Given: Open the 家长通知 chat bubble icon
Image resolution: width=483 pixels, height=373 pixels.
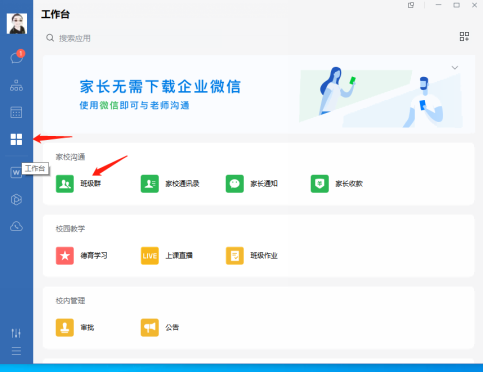Looking at the screenshot, I should click(235, 184).
